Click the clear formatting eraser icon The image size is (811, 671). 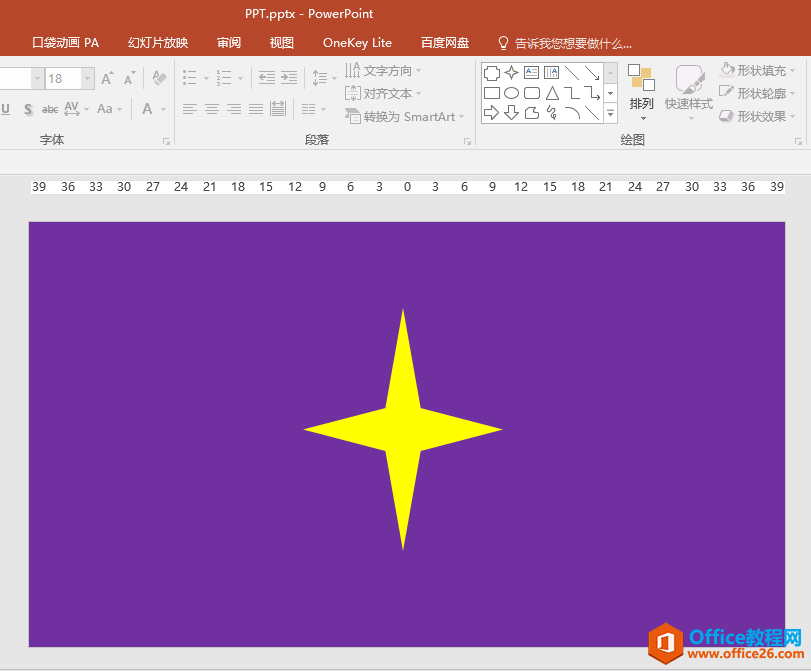pyautogui.click(x=159, y=78)
